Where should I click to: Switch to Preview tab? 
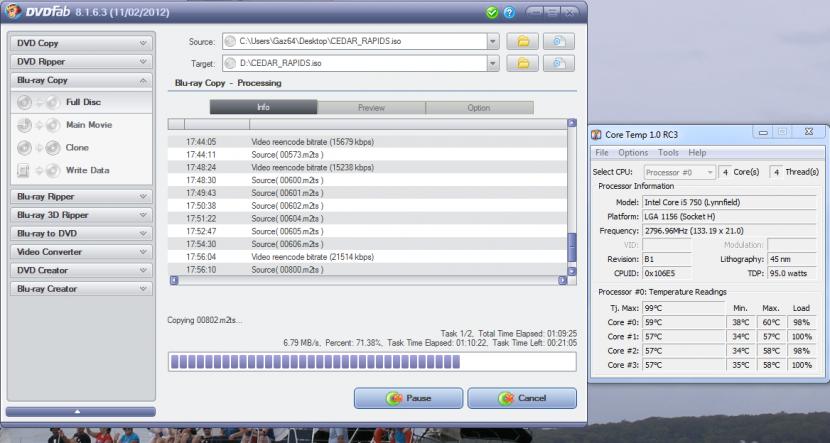tap(371, 107)
